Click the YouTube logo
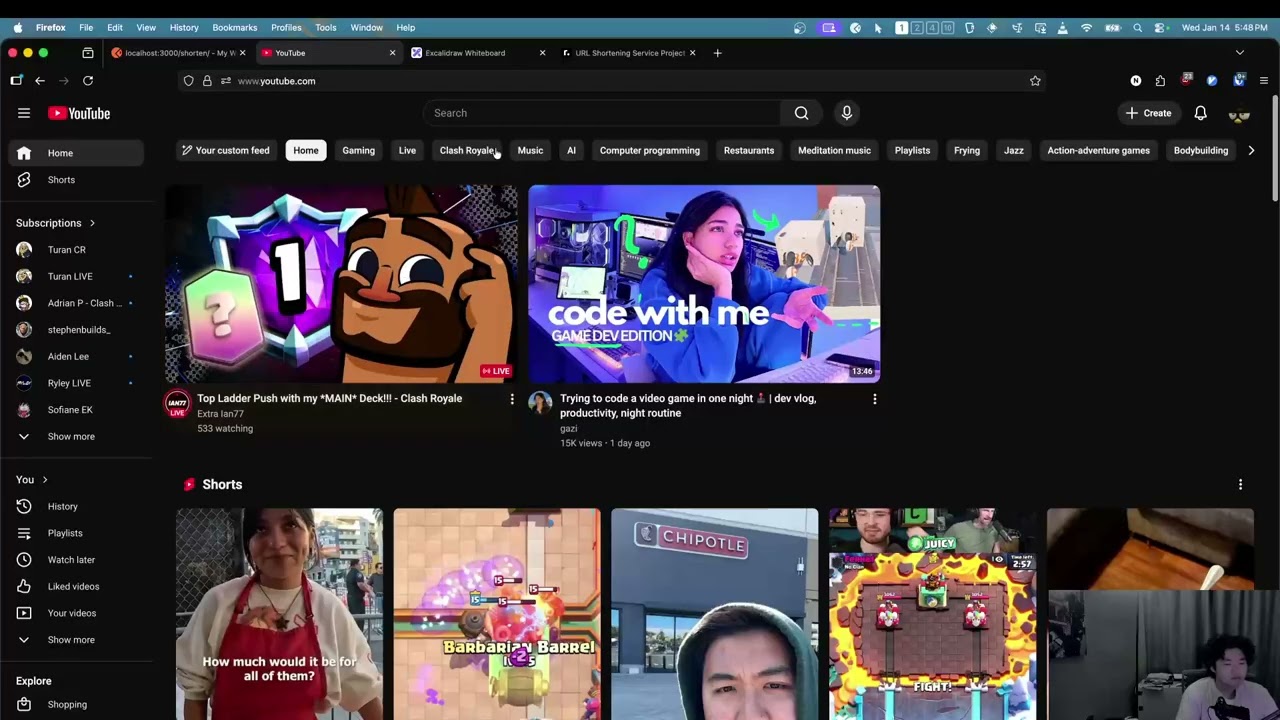The height and width of the screenshot is (720, 1280). tap(79, 113)
